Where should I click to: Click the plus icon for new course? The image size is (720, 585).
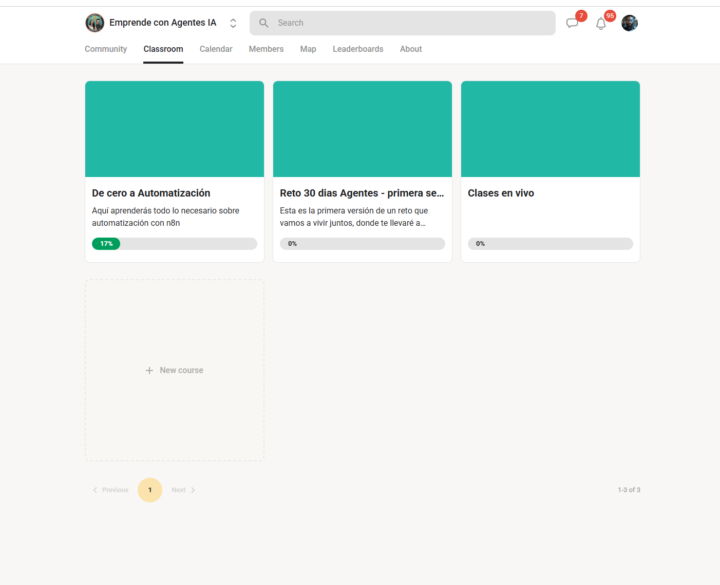coord(149,370)
